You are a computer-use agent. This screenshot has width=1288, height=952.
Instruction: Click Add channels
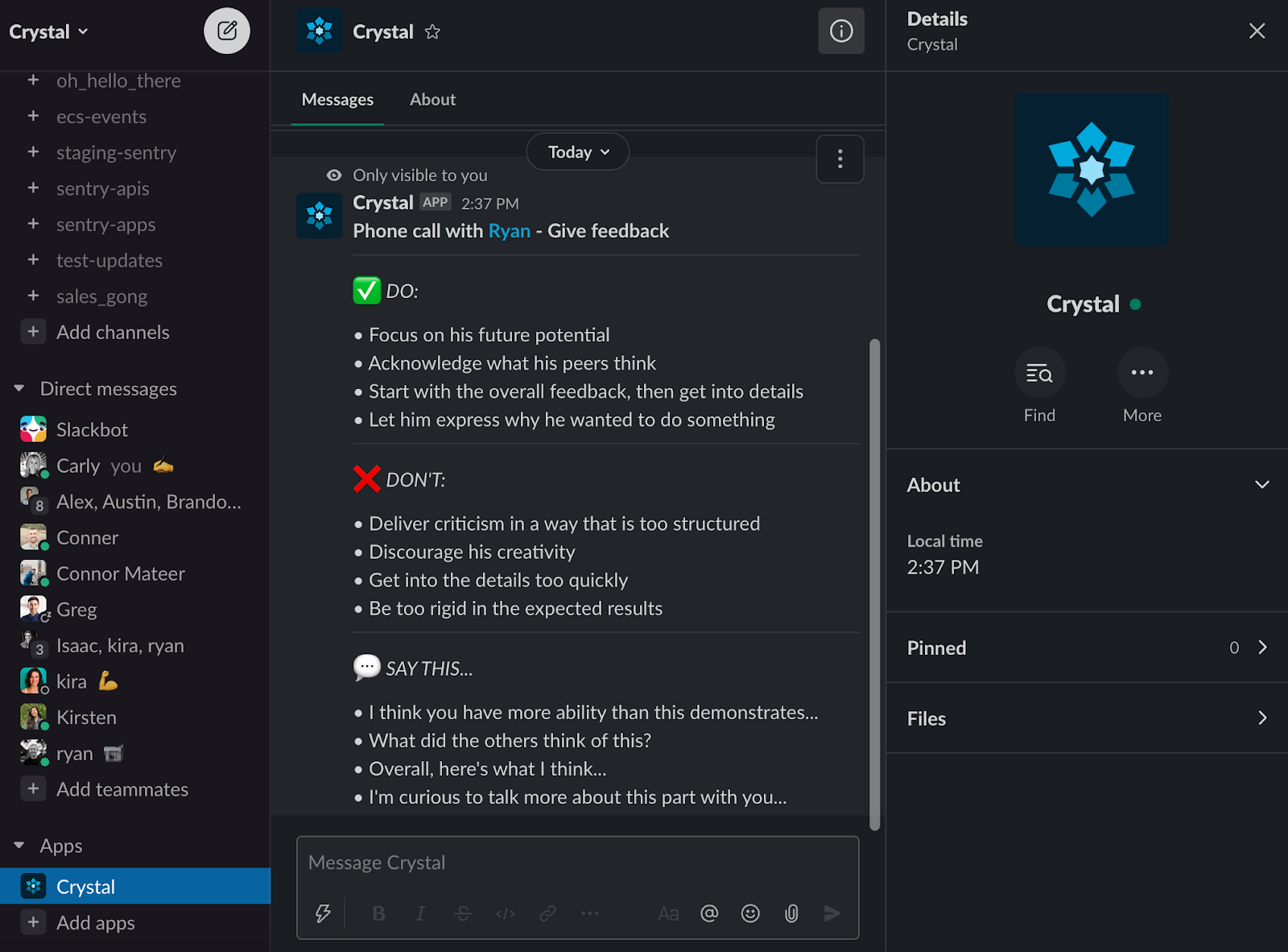[x=134, y=332]
